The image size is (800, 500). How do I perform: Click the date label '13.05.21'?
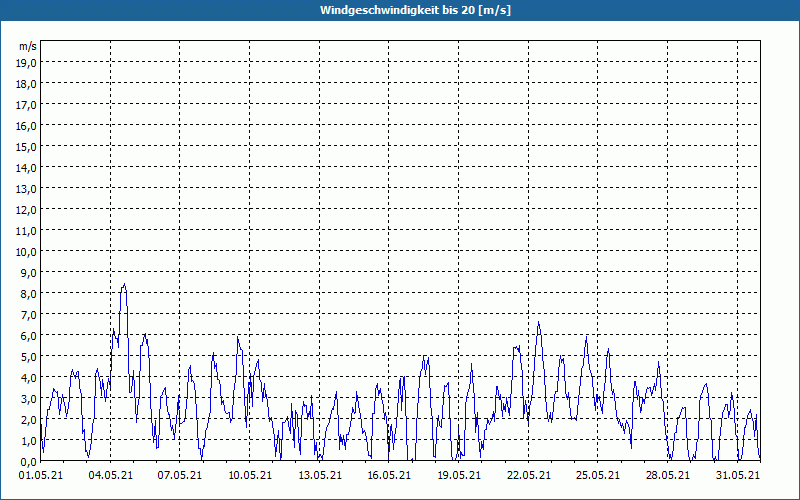click(x=319, y=475)
